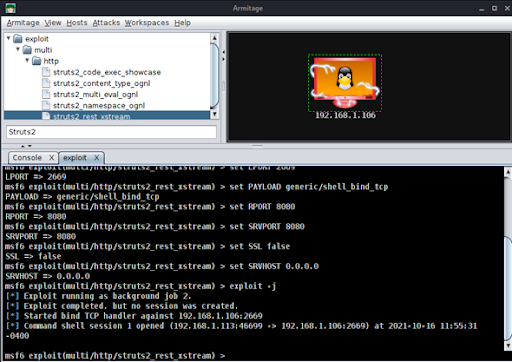512x362 pixels.
Task: Click struts2_namespace_ognl file icon
Action: 46,105
